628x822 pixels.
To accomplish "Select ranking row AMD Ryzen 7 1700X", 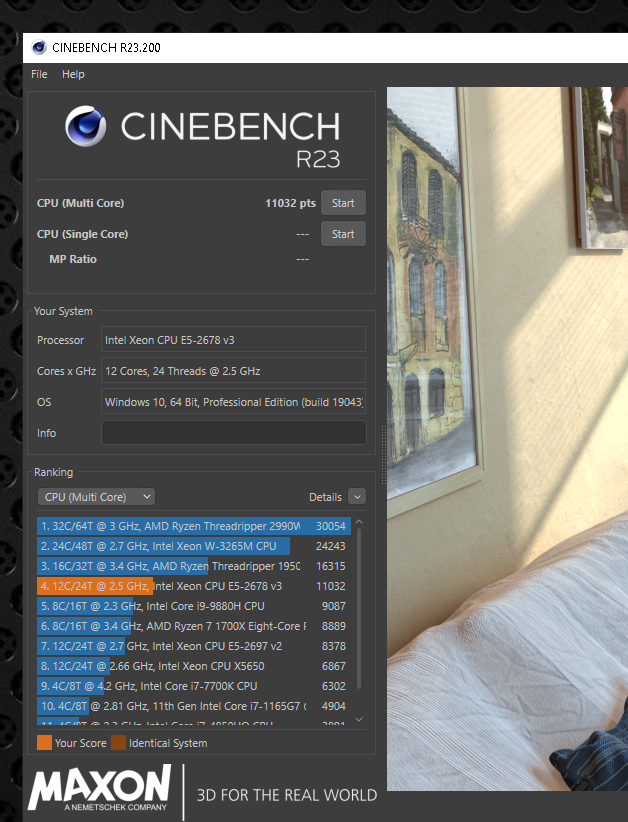I will (194, 625).
